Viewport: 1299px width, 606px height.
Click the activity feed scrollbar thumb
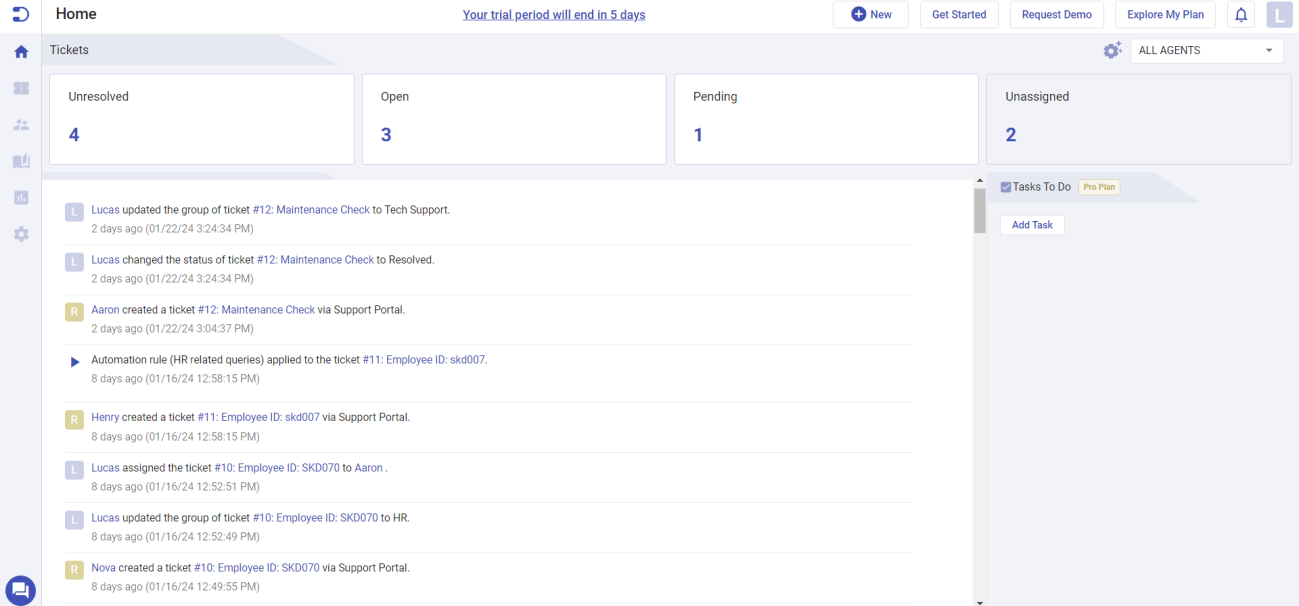coord(979,210)
